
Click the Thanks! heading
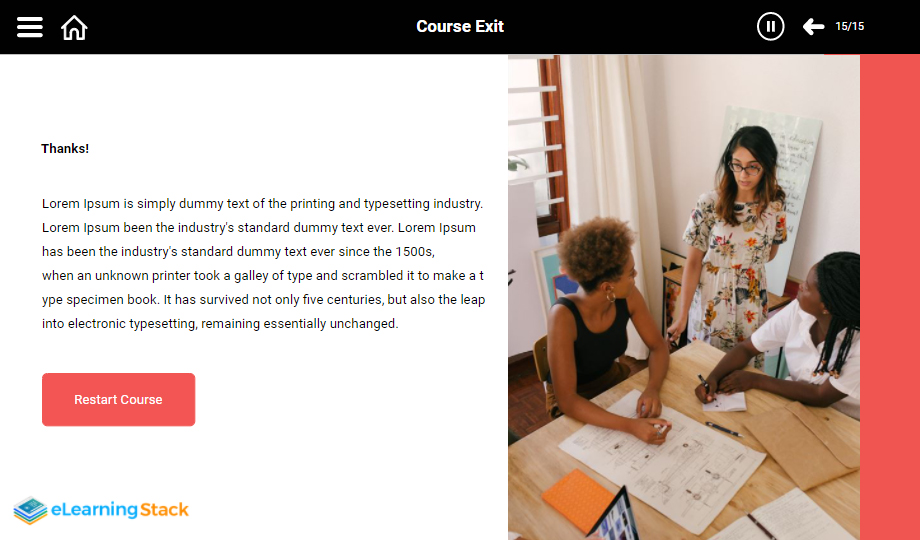click(65, 149)
